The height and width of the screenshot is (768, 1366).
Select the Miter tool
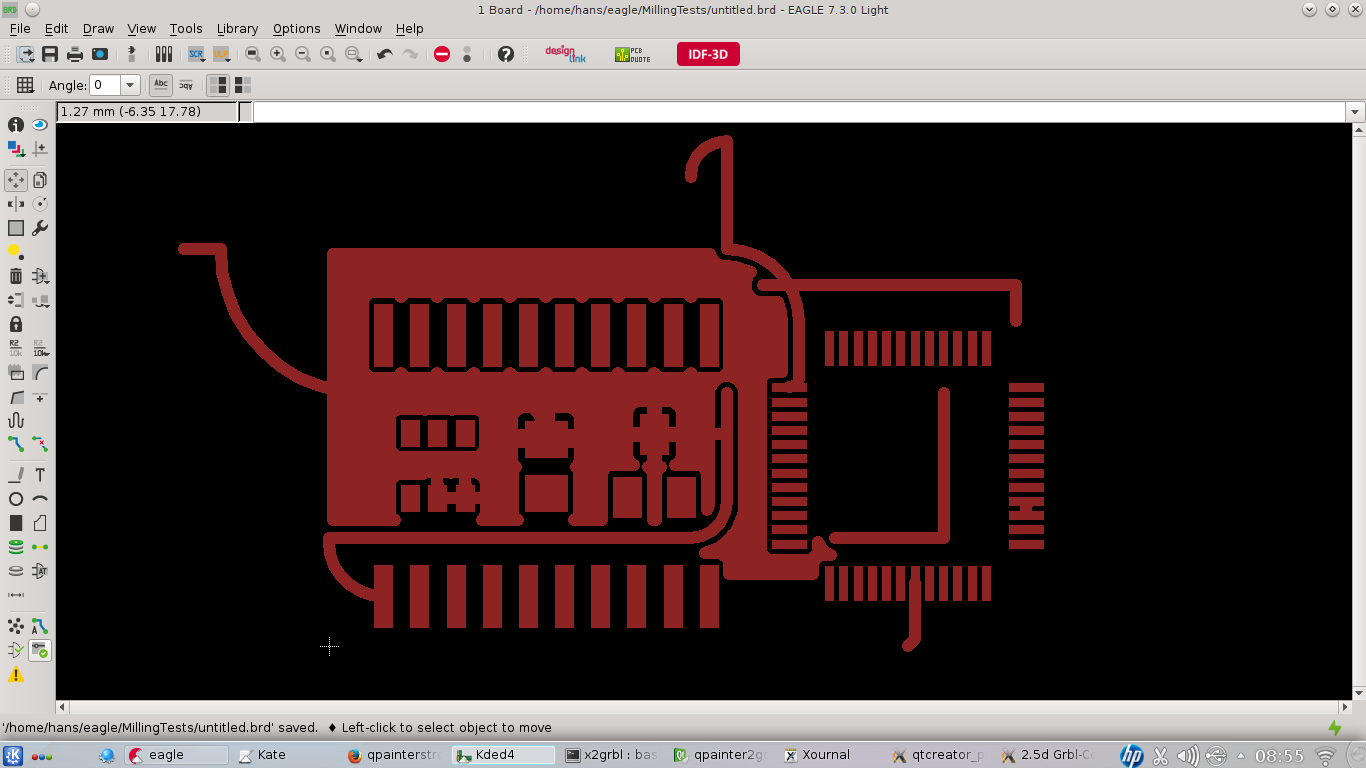(40, 372)
